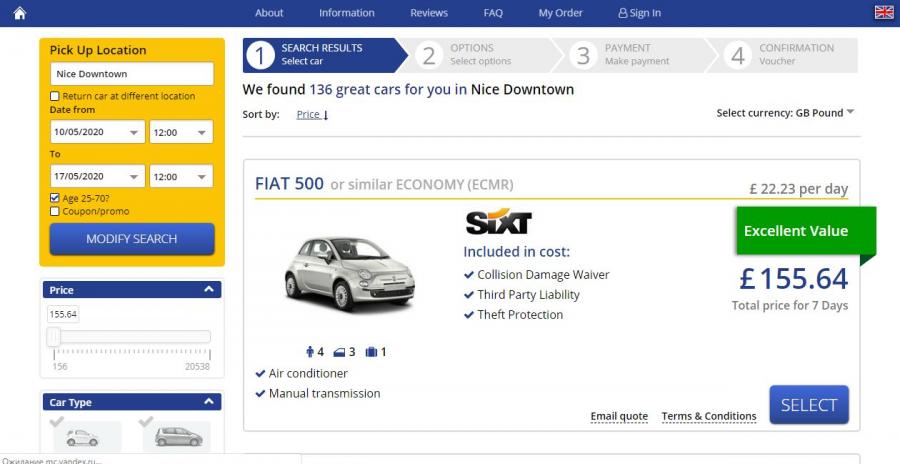Open the return date 17/05/2020 dropdown
Image resolution: width=900 pixels, height=464 pixels.
click(98, 176)
